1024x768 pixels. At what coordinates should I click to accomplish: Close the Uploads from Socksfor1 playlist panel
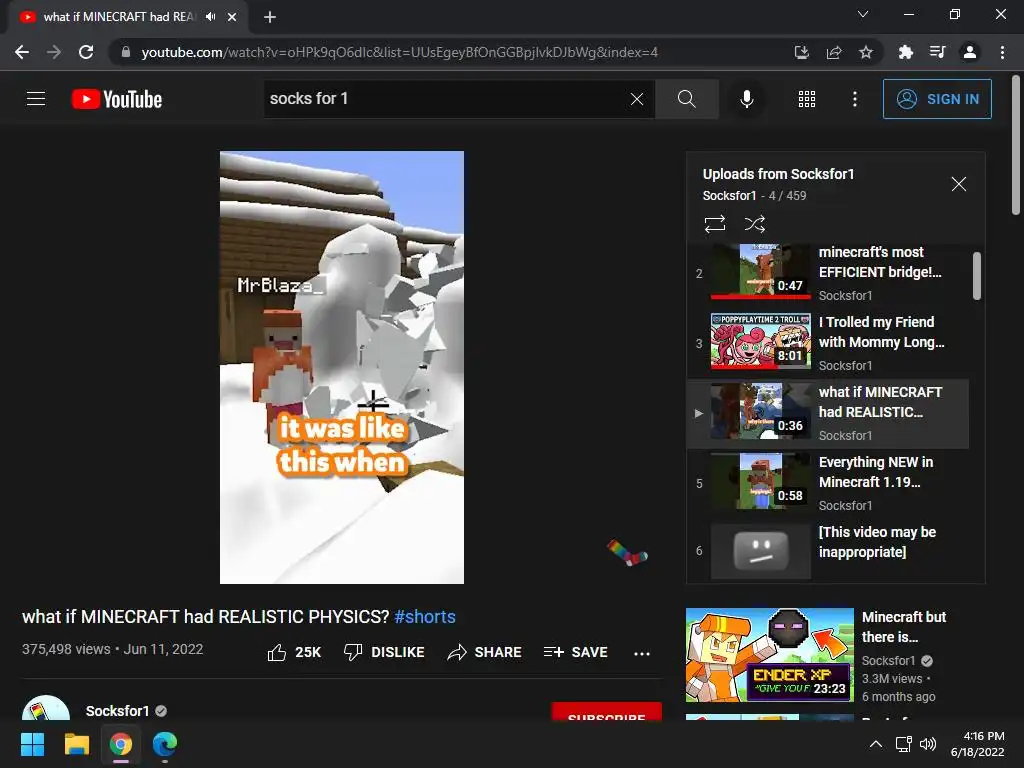pos(959,184)
